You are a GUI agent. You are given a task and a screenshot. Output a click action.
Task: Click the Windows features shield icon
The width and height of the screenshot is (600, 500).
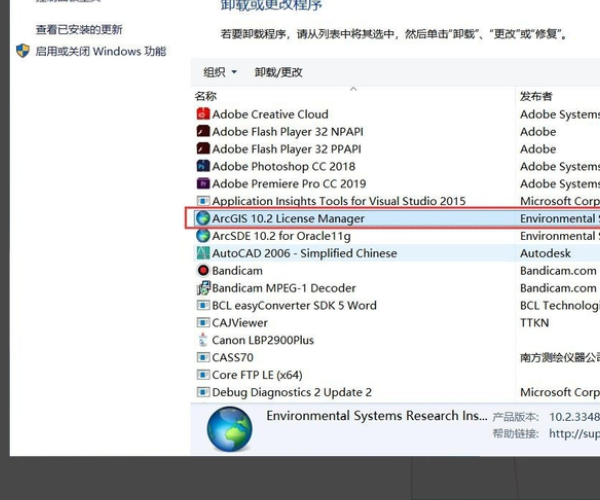(x=23, y=51)
